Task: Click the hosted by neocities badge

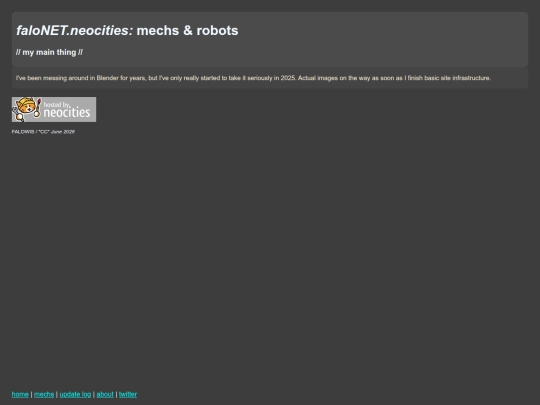Action: [54, 110]
